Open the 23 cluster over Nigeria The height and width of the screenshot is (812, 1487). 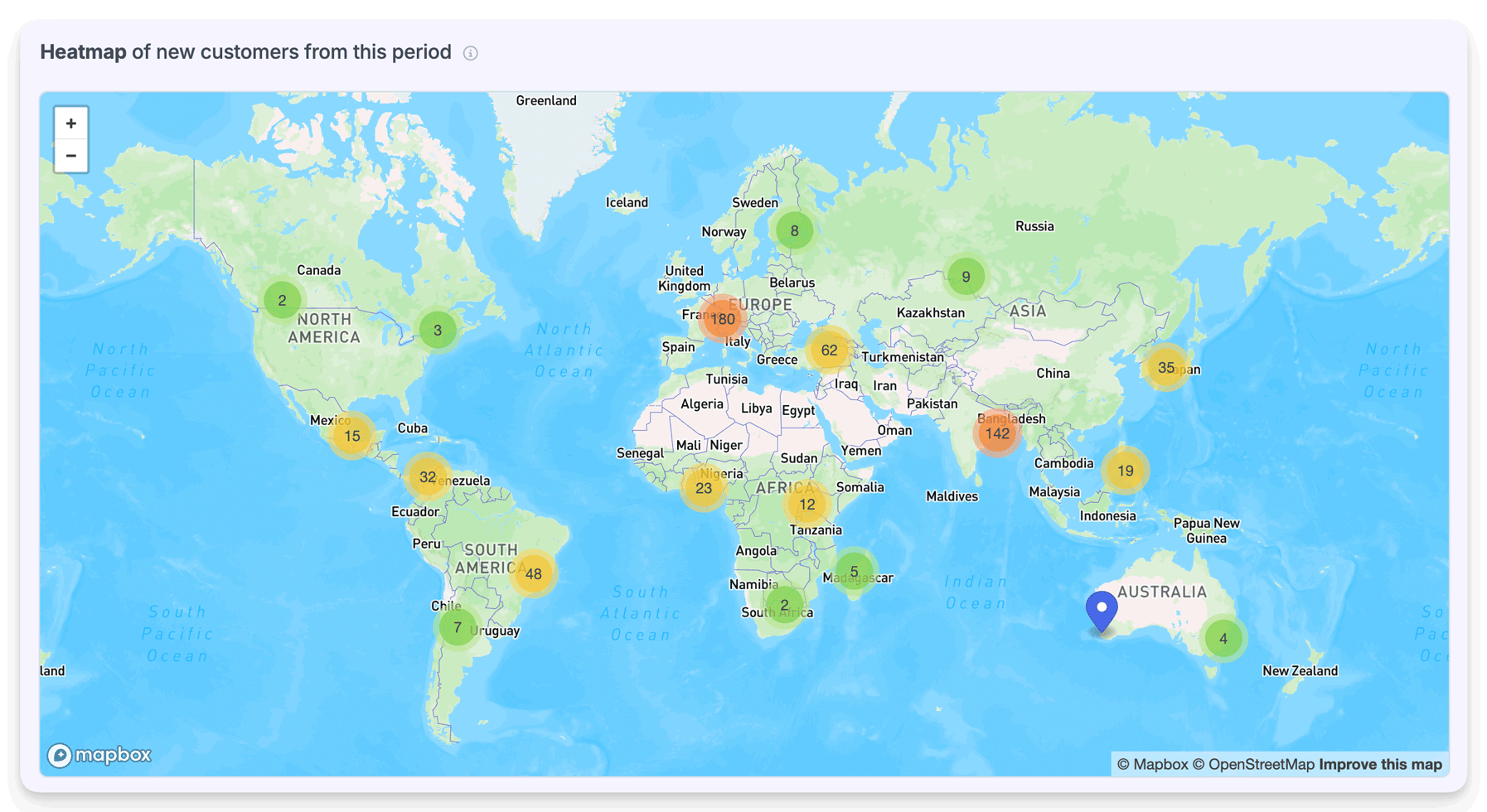tap(704, 488)
